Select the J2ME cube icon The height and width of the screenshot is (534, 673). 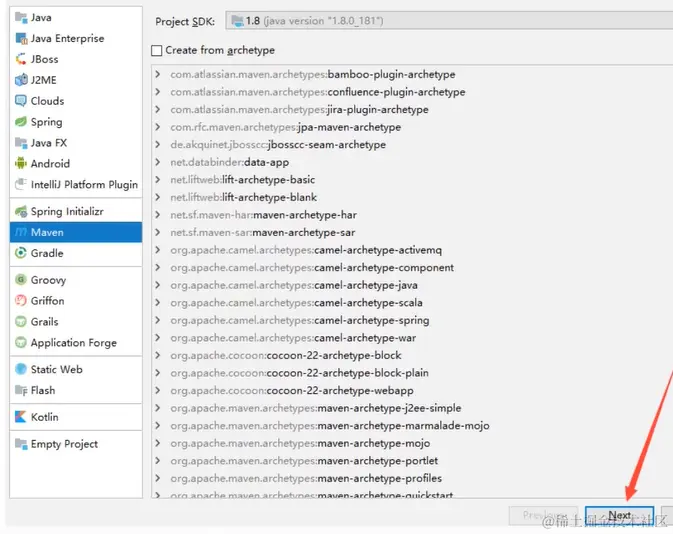21,80
